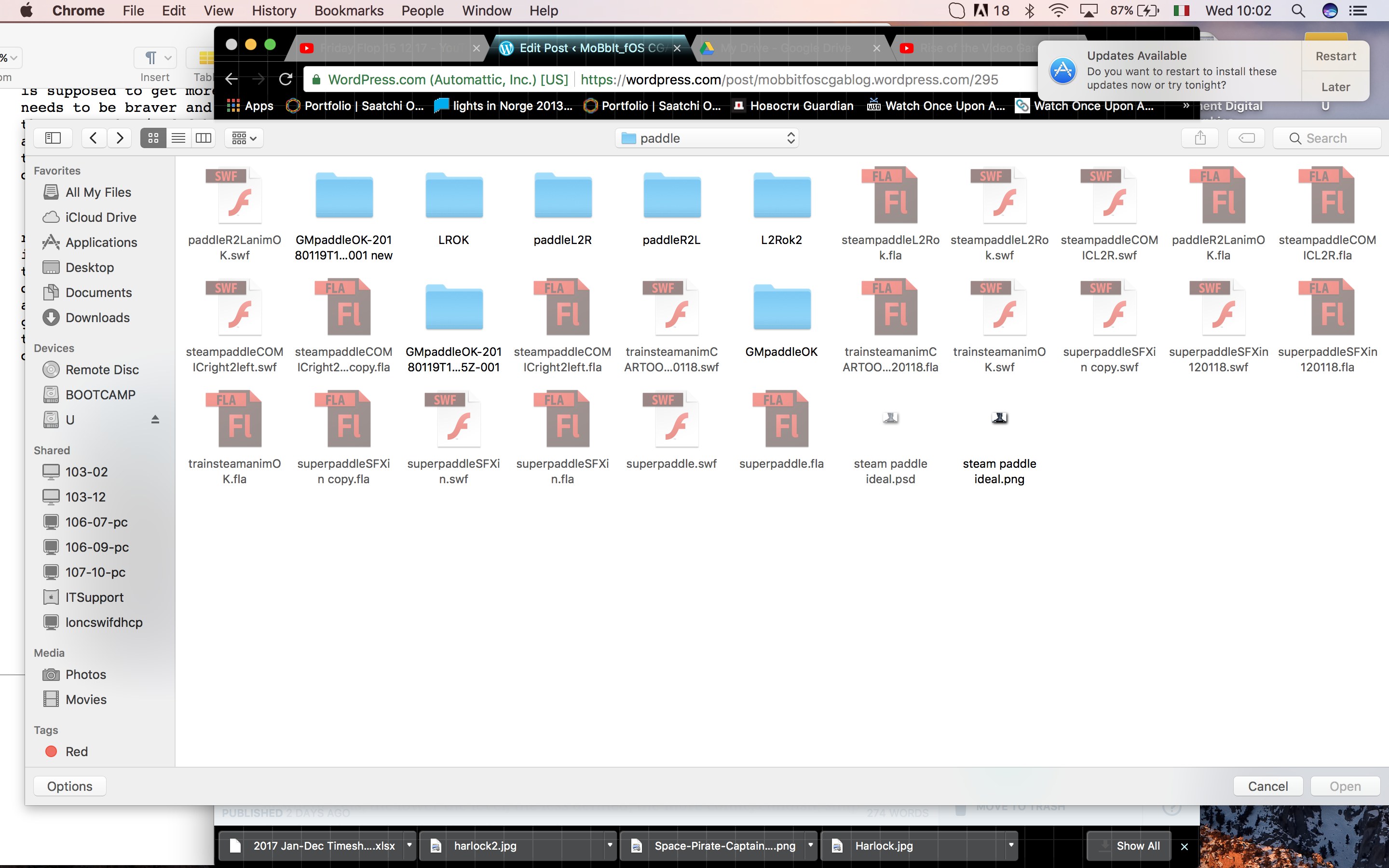Open harlock2.jpg download options chevron

(x=610, y=845)
